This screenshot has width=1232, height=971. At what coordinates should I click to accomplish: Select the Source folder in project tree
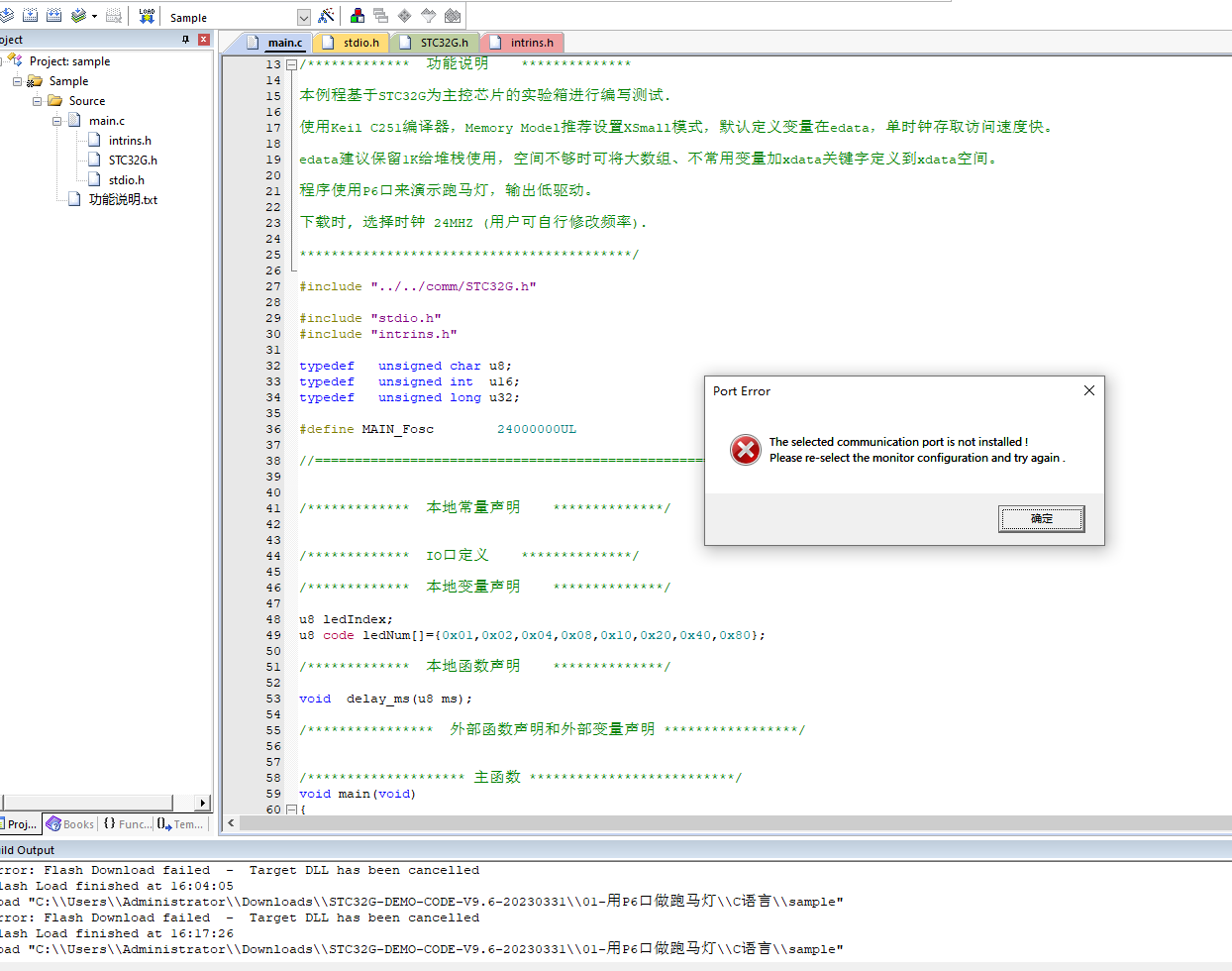pos(87,101)
